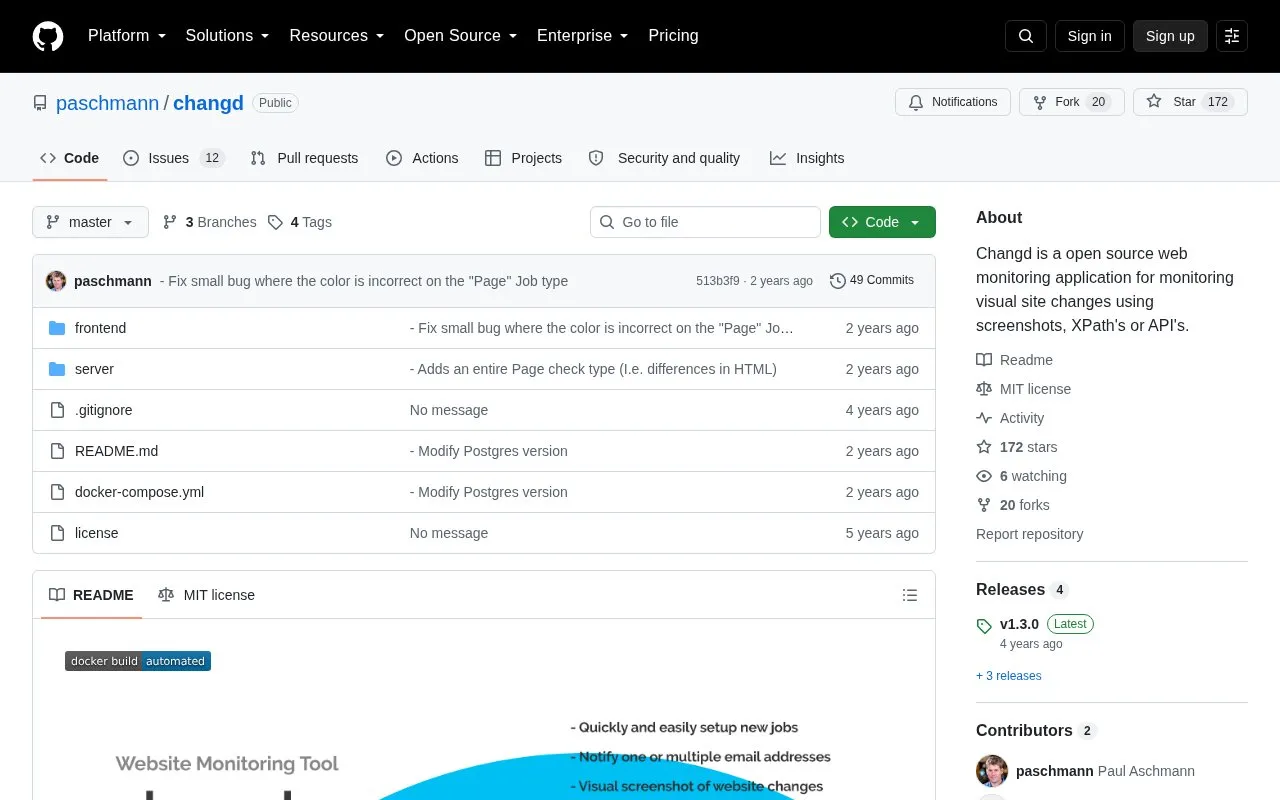Click the commit history clock icon

coord(838,281)
